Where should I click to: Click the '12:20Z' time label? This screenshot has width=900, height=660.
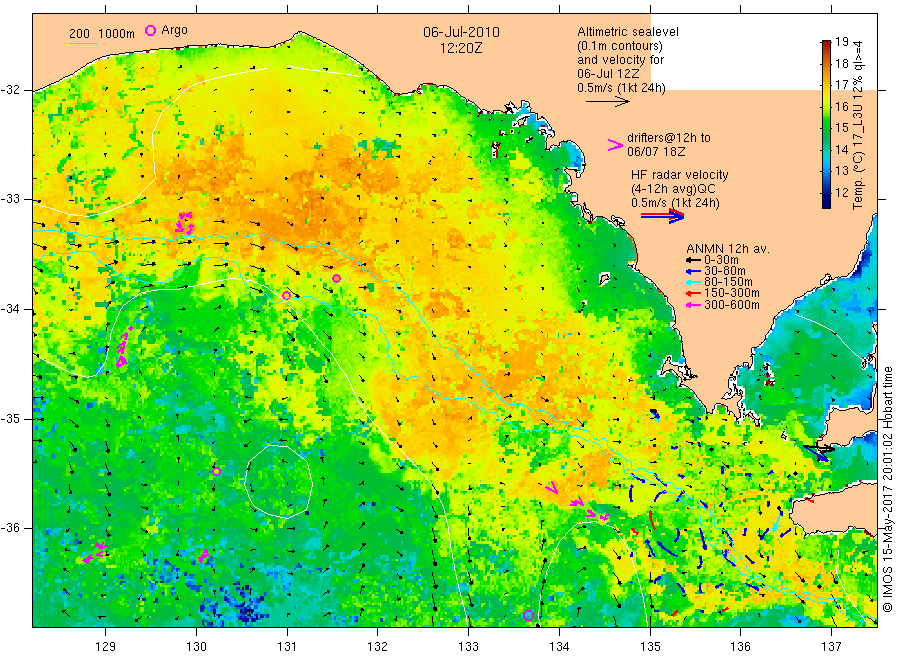pos(461,48)
